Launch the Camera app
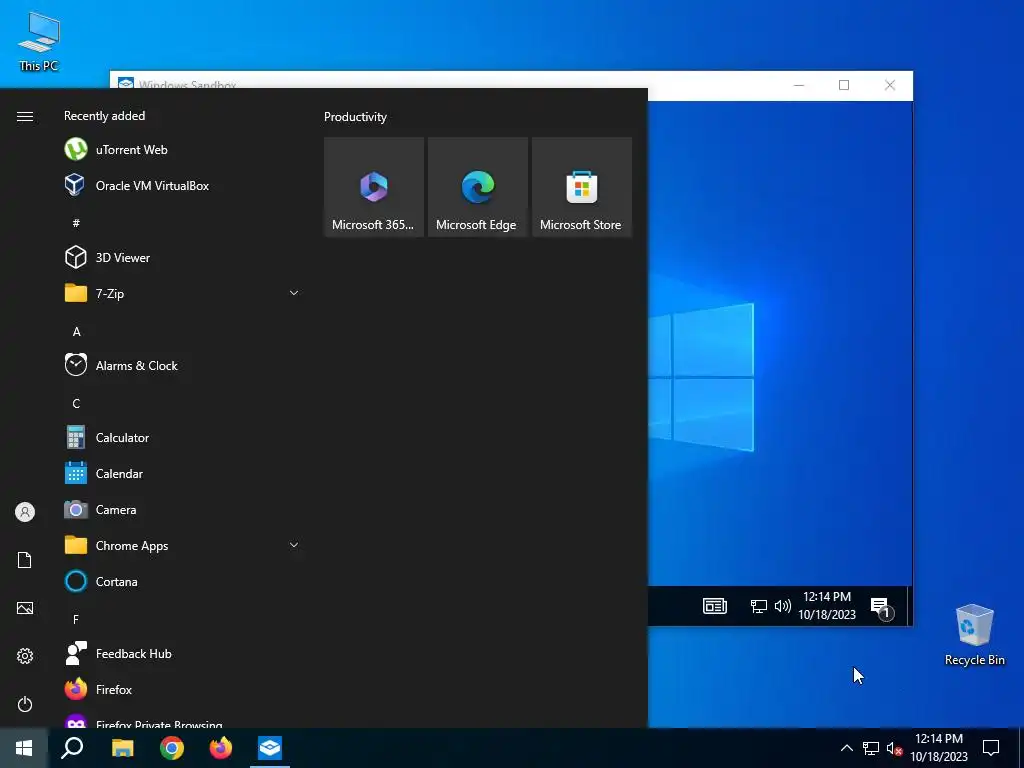1024x768 pixels. pos(183,509)
